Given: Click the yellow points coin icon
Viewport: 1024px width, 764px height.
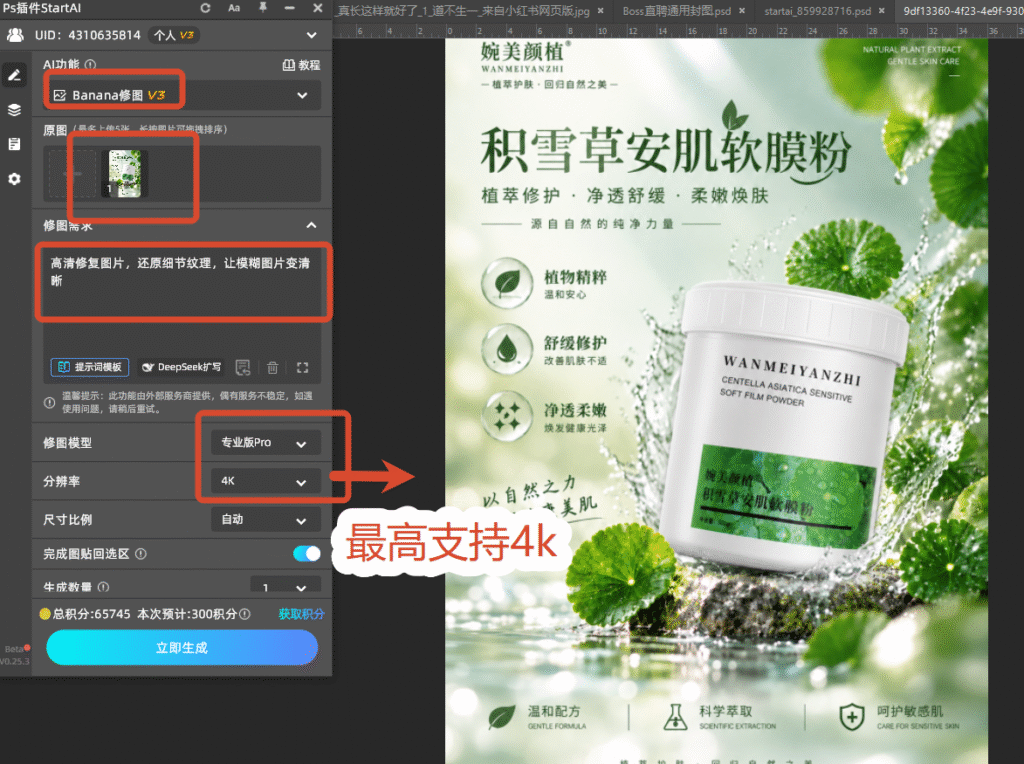Looking at the screenshot, I should pyautogui.click(x=44, y=614).
